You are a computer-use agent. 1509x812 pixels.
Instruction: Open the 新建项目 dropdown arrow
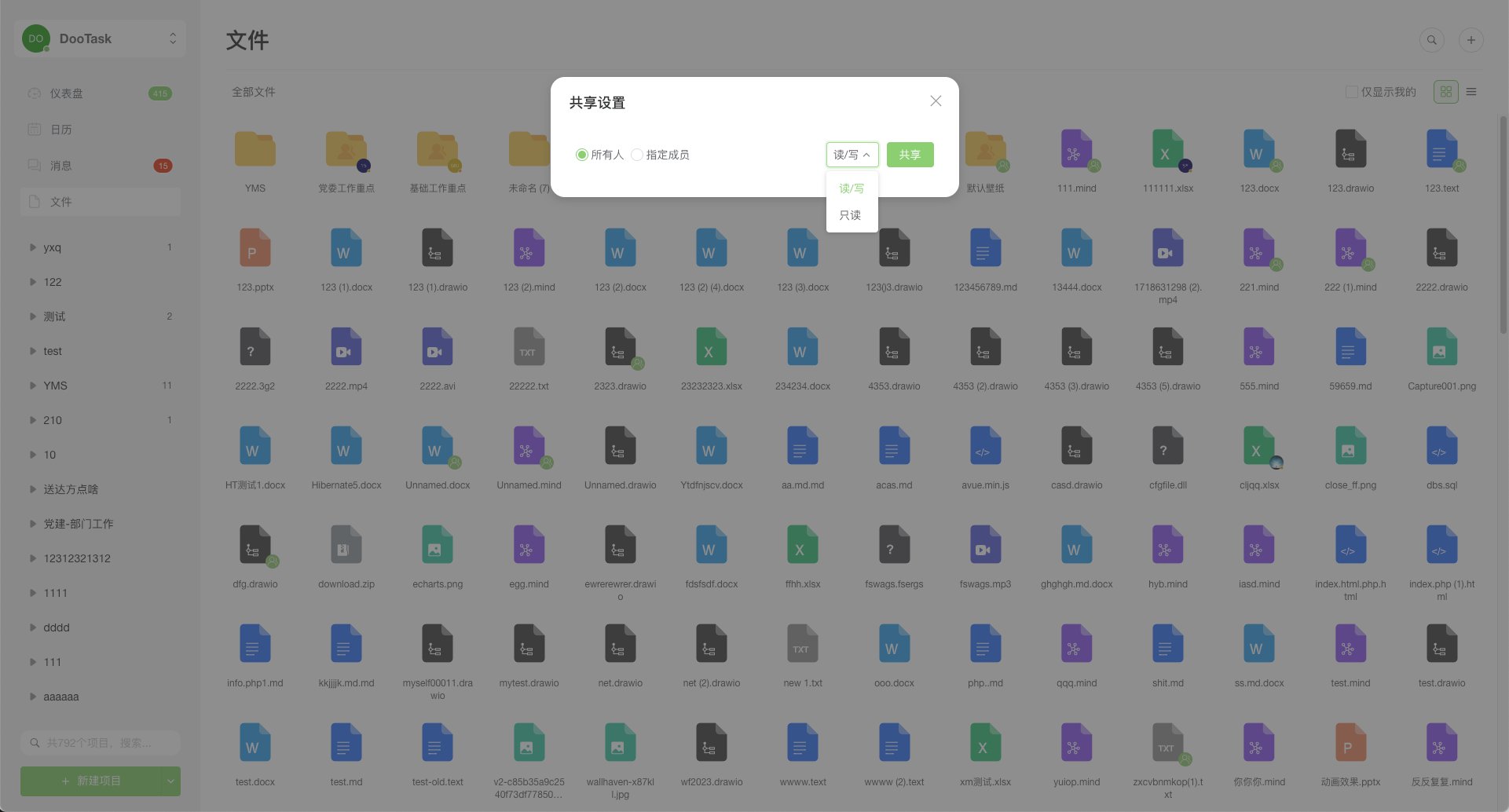170,781
